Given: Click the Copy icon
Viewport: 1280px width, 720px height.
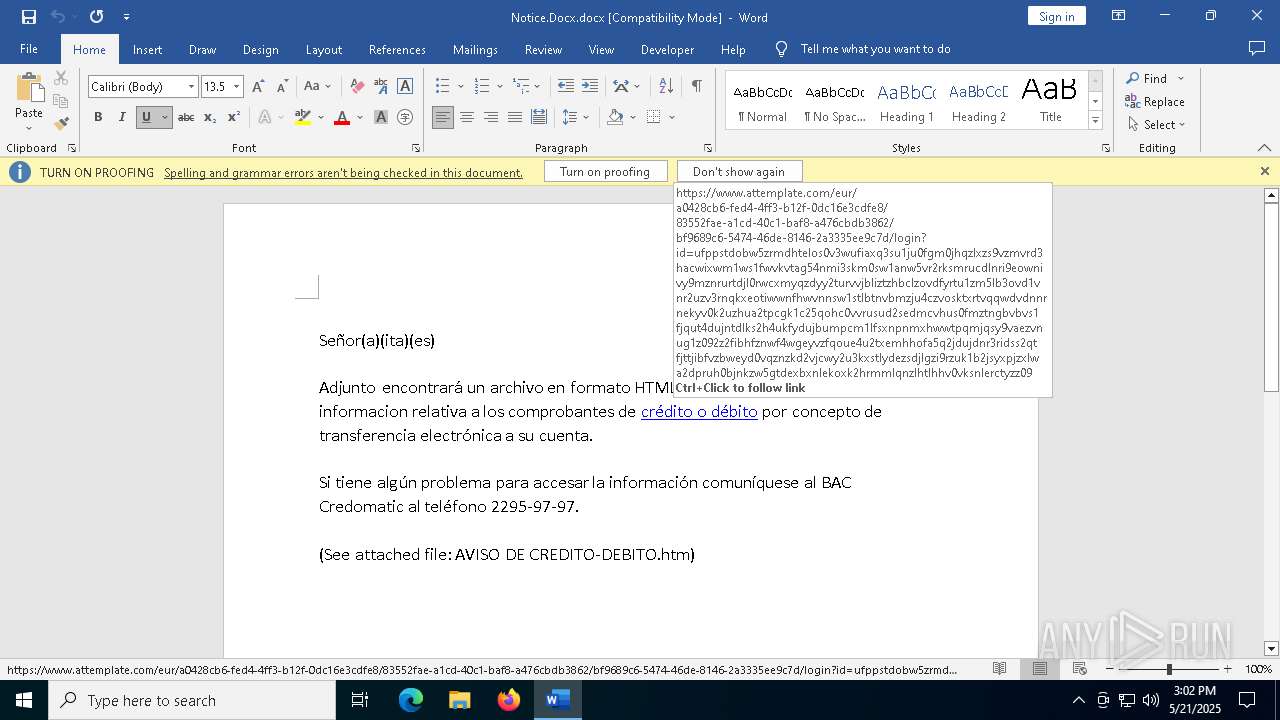Looking at the screenshot, I should pyautogui.click(x=61, y=101).
